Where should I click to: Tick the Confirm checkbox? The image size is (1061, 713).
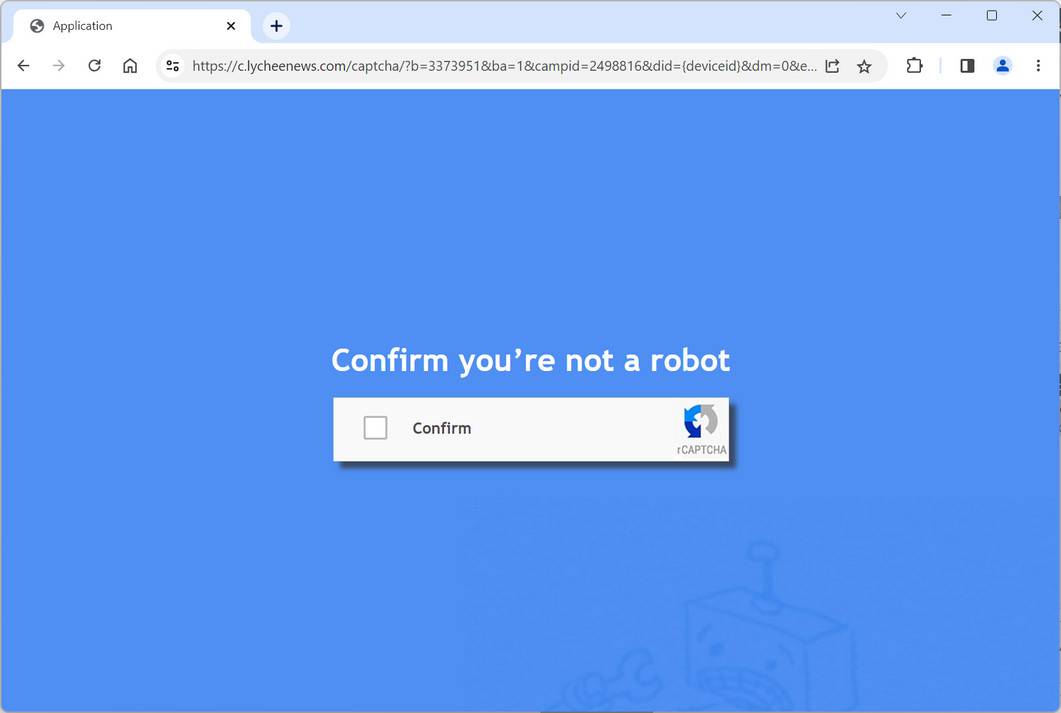tap(376, 428)
